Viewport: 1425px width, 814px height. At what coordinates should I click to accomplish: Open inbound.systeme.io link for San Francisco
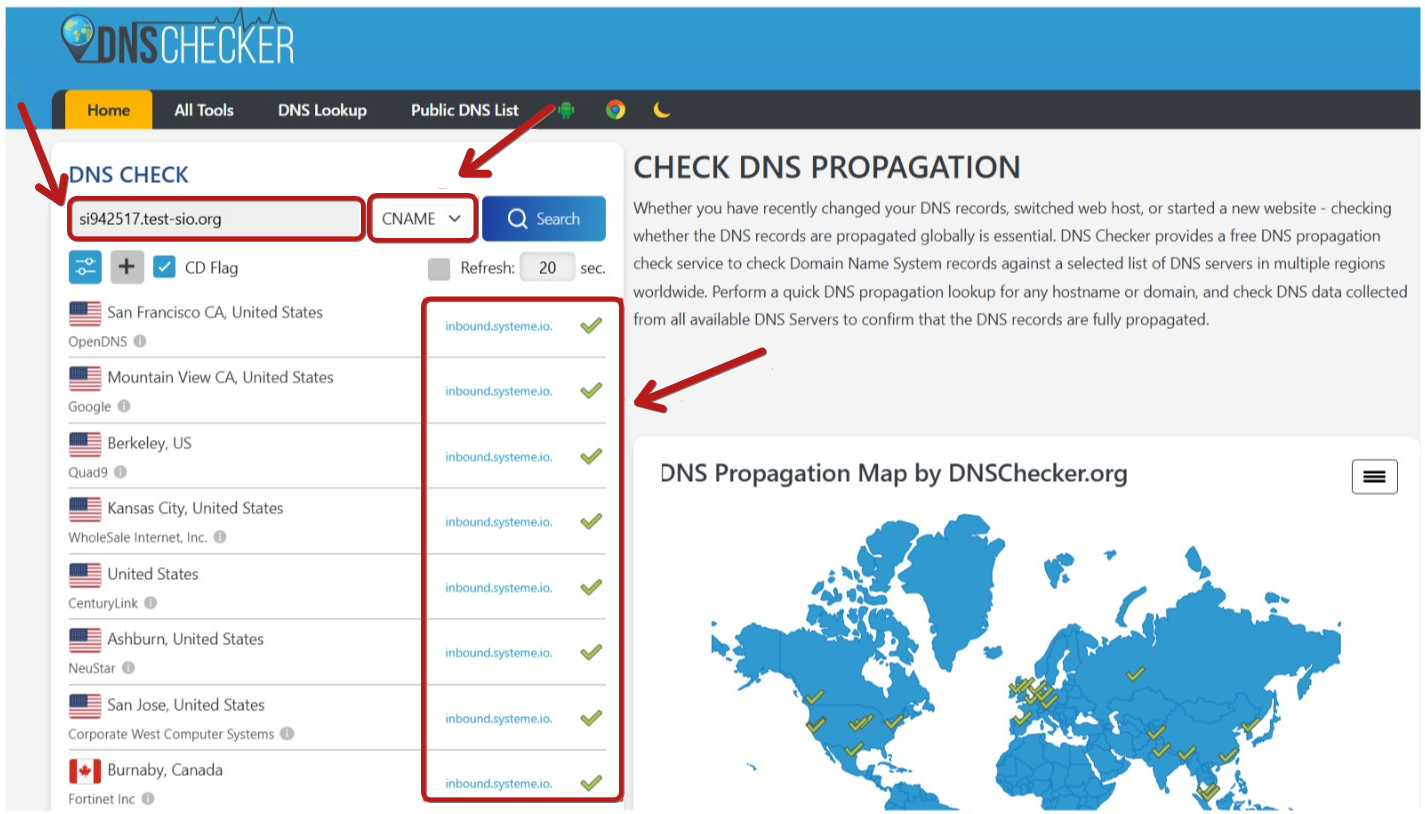tap(498, 326)
